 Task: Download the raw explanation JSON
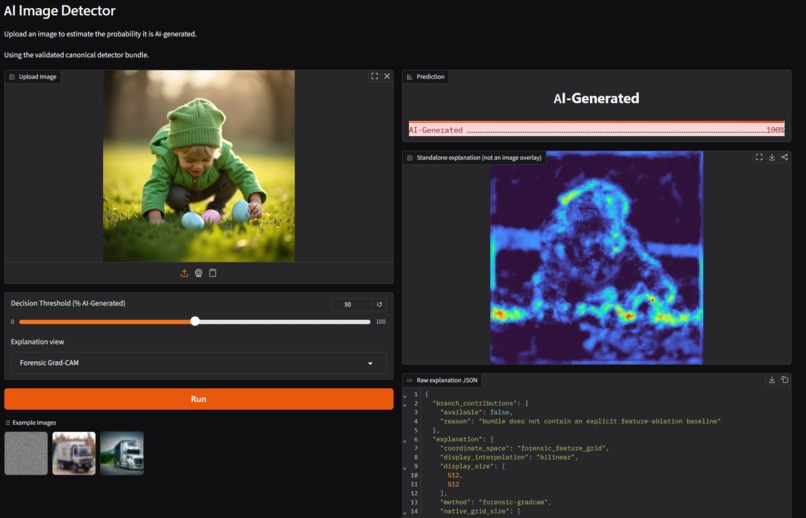772,380
